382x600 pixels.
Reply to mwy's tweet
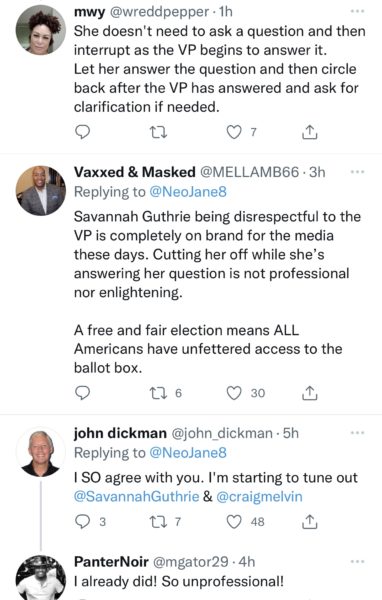pos(82,132)
